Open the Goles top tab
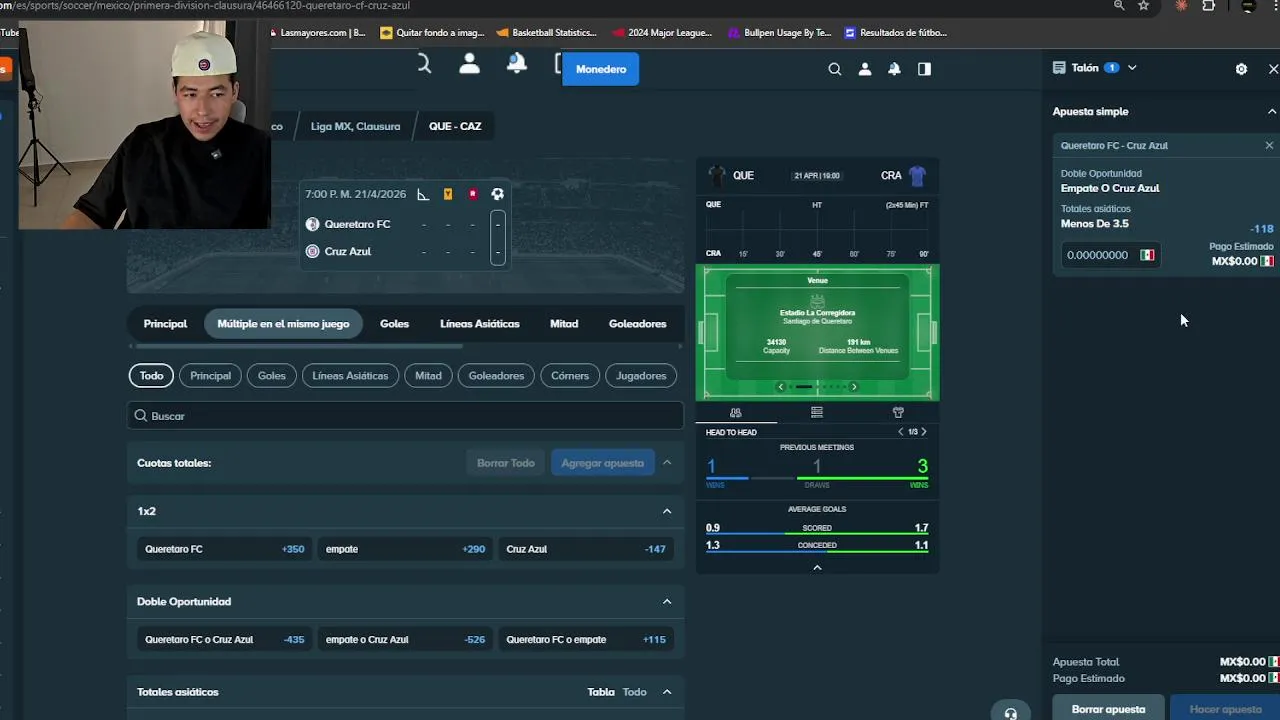This screenshot has height=720, width=1280. [394, 324]
